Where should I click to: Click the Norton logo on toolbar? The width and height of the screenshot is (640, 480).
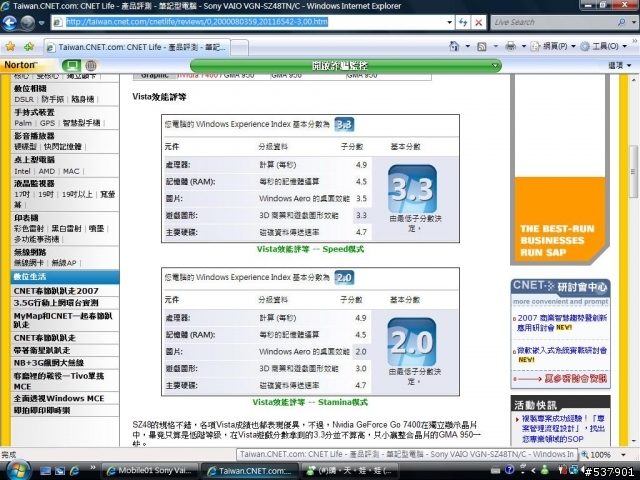point(20,65)
